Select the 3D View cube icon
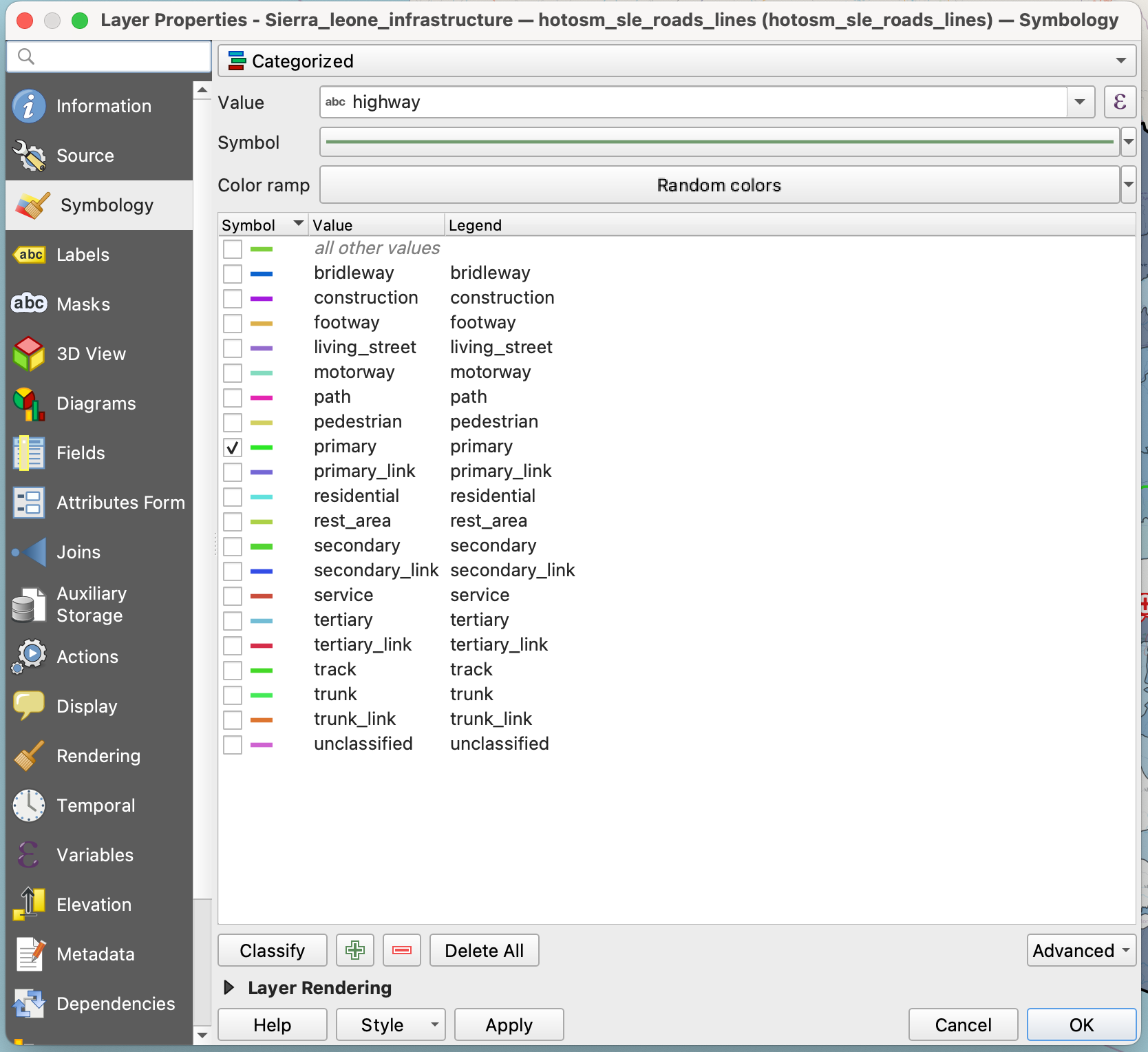 (x=29, y=354)
